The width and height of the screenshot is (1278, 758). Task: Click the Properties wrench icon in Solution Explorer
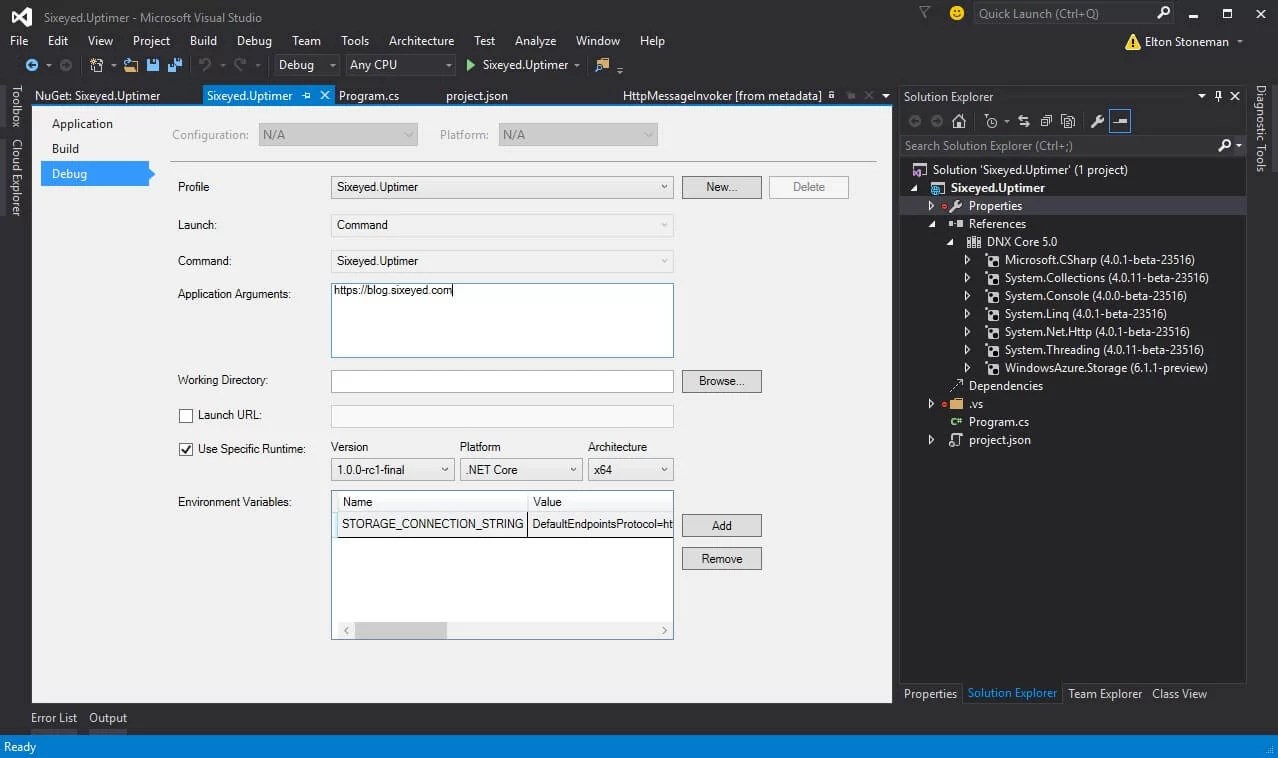1097,121
